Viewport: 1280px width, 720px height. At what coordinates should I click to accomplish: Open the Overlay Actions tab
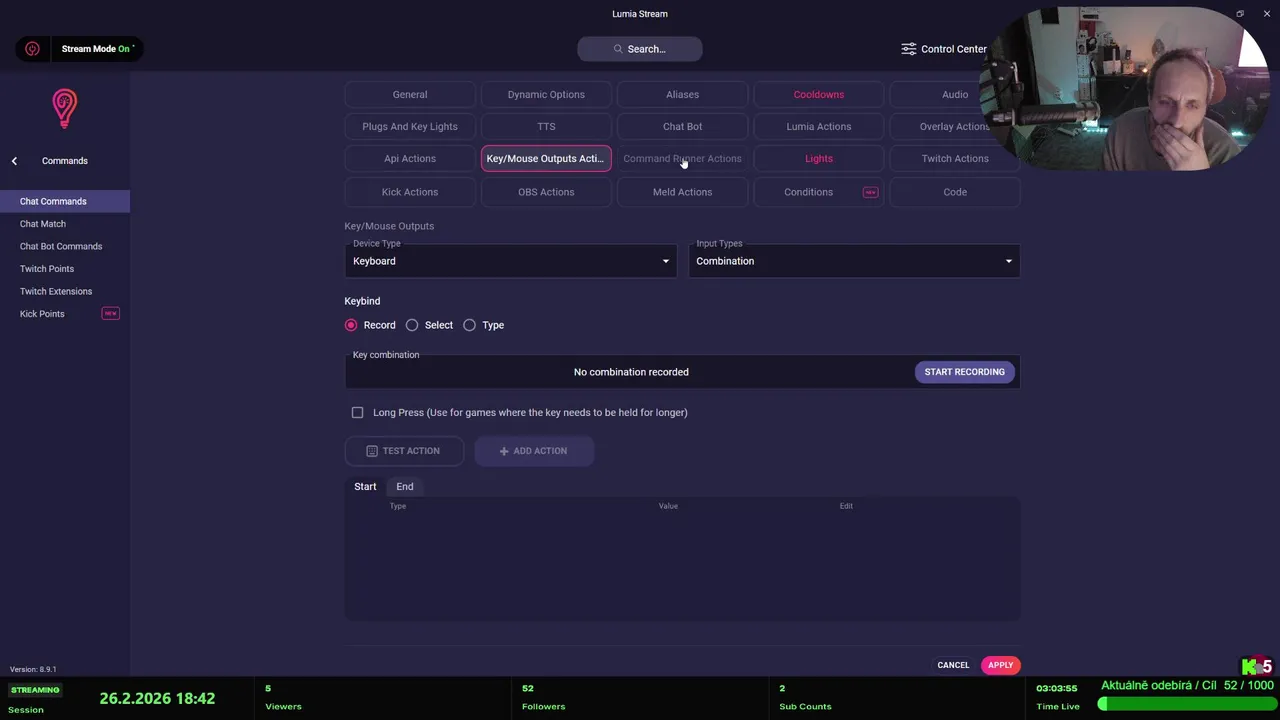coord(955,127)
